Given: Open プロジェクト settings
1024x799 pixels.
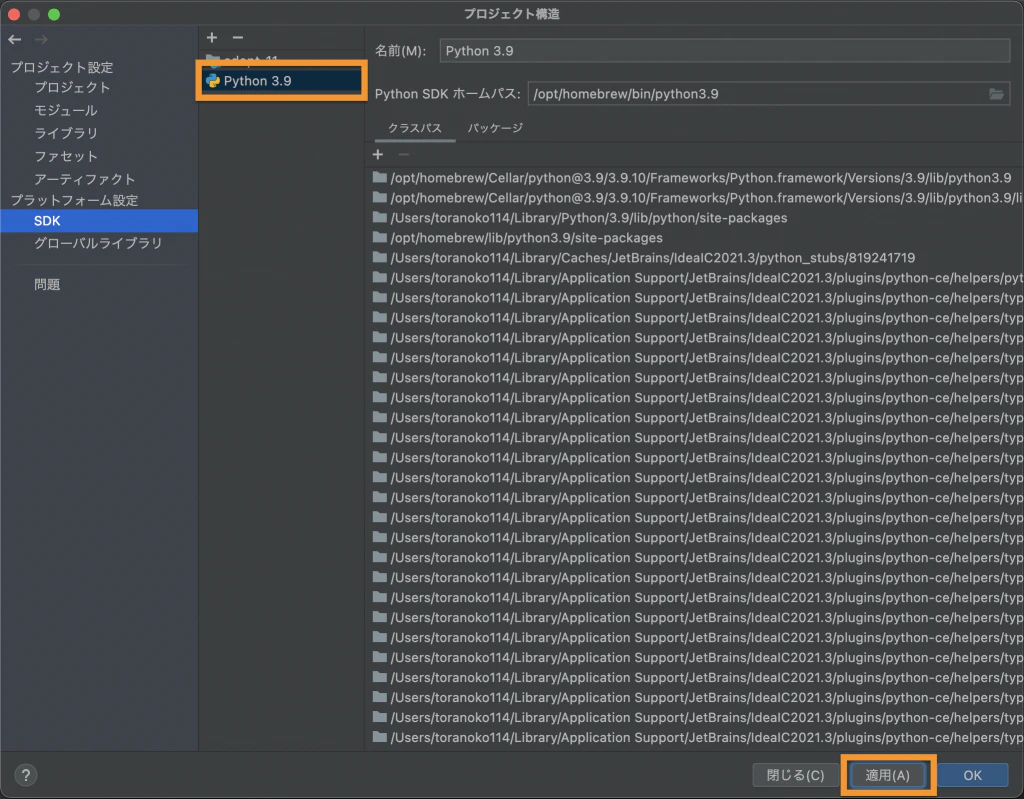Looking at the screenshot, I should (x=72, y=87).
